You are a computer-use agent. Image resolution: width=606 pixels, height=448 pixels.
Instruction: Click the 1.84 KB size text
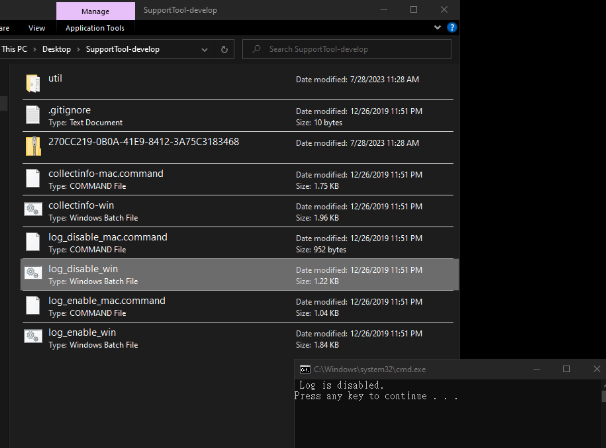coord(326,345)
